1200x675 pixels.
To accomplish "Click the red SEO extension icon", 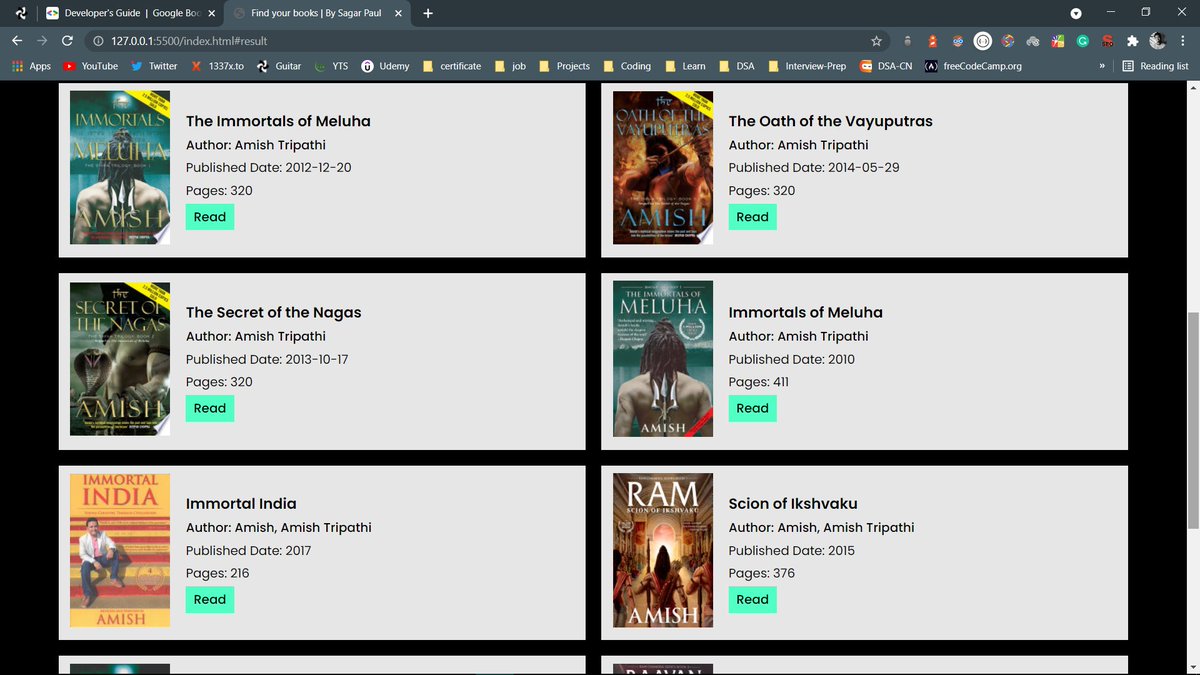I will point(1108,41).
